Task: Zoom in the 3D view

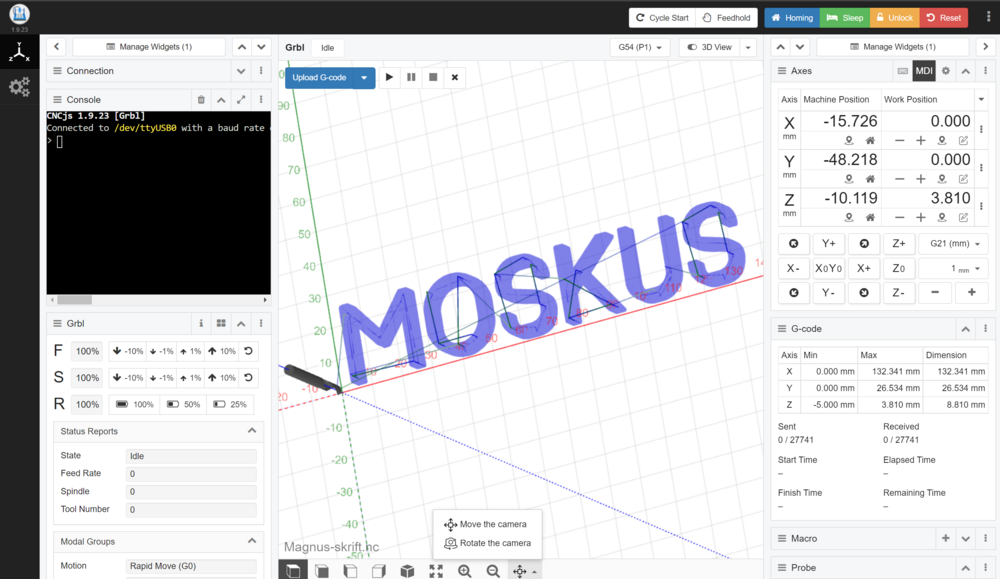Action: [465, 570]
